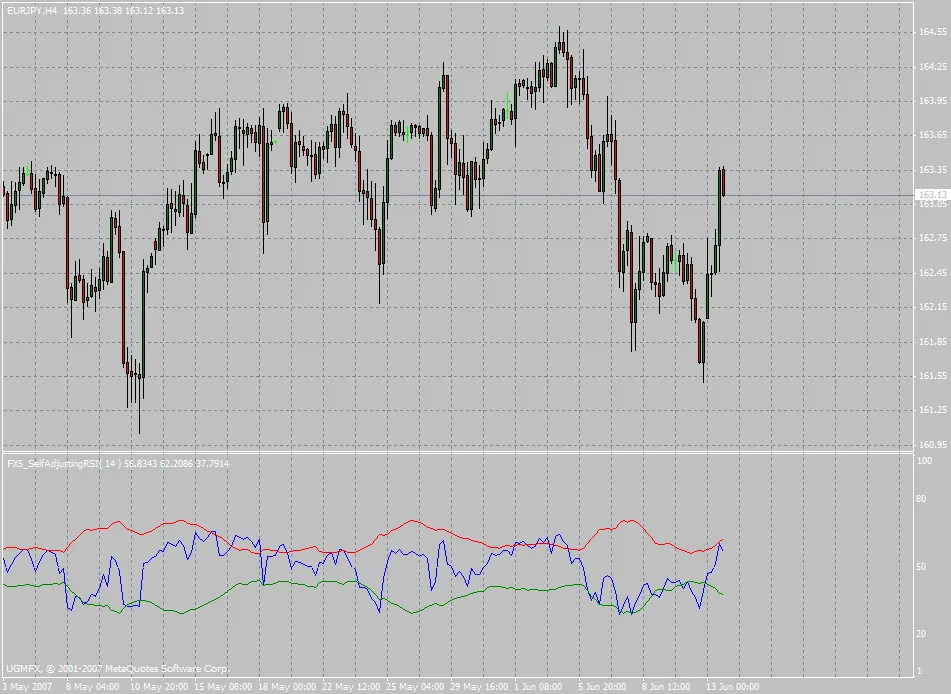Click the 3 May 2007 date label

(28, 687)
